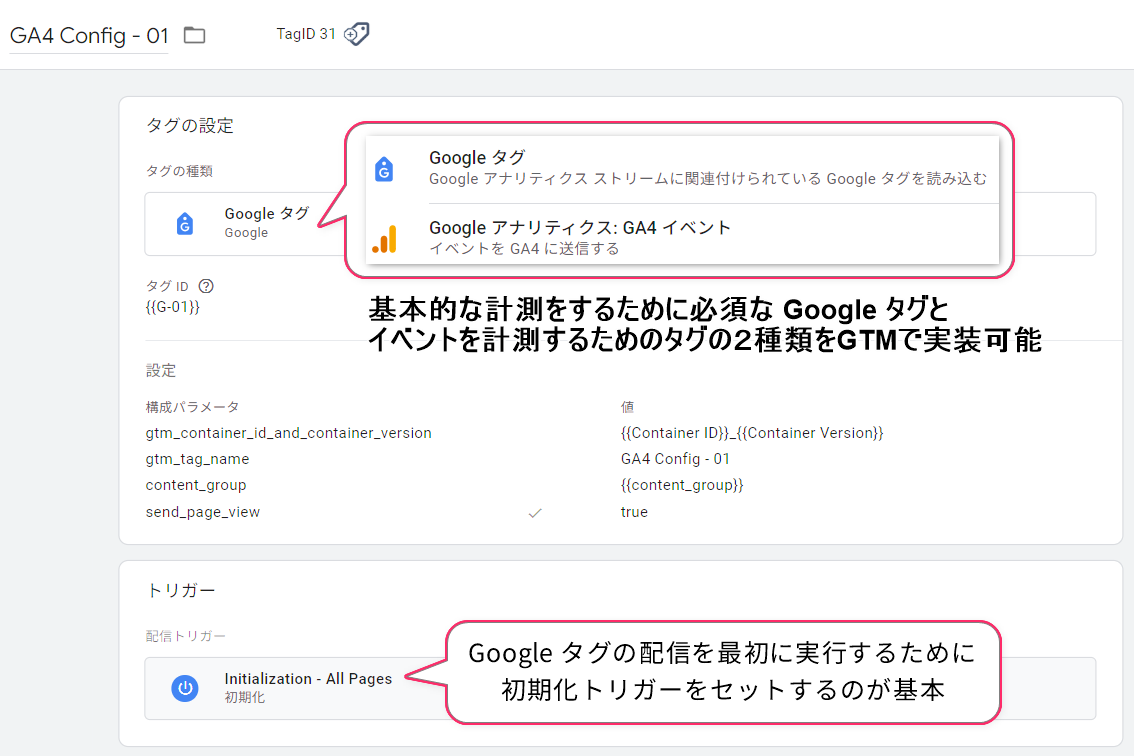
Task: Click the {{G-01}} tag ID value
Action: pyautogui.click(x=172, y=307)
